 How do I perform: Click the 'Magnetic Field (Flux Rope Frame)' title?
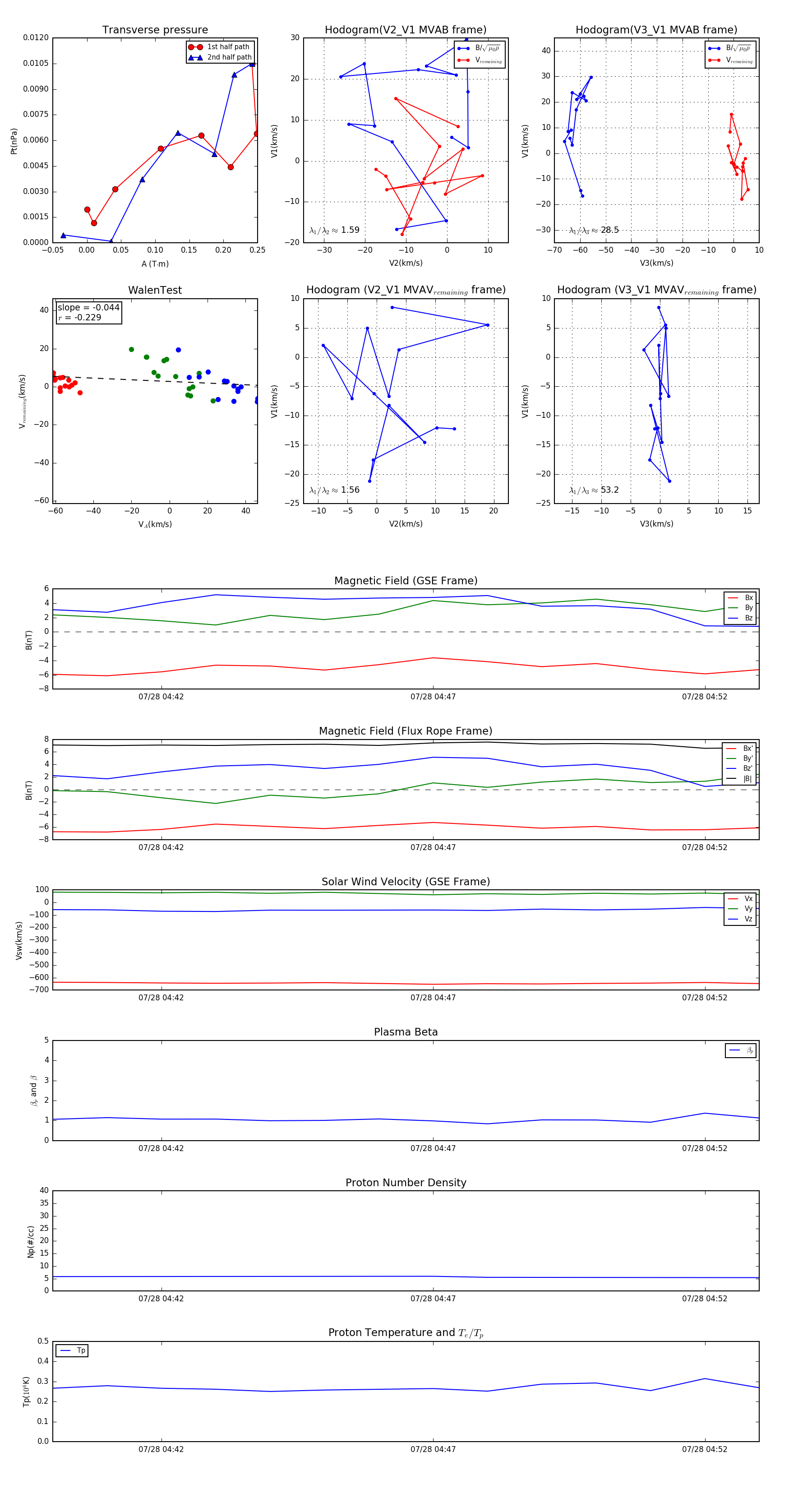[406, 731]
